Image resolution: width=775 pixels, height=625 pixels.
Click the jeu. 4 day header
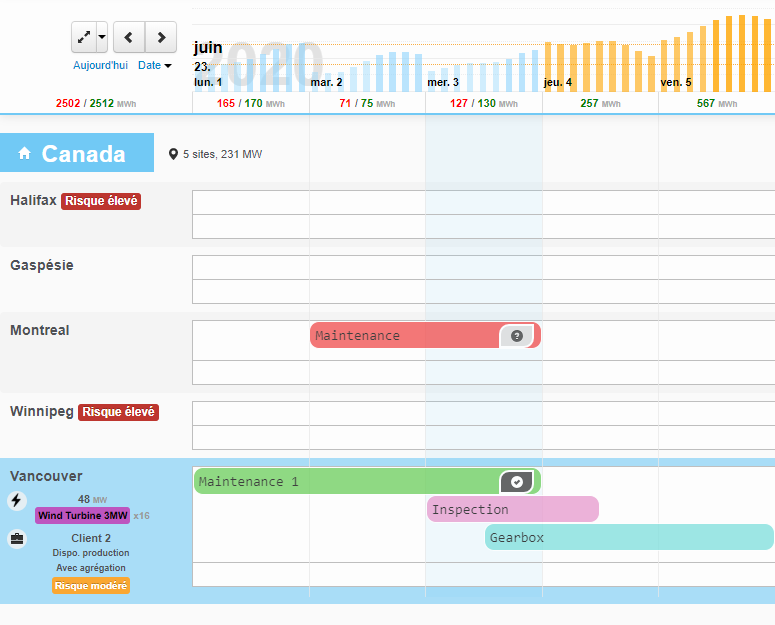click(557, 82)
